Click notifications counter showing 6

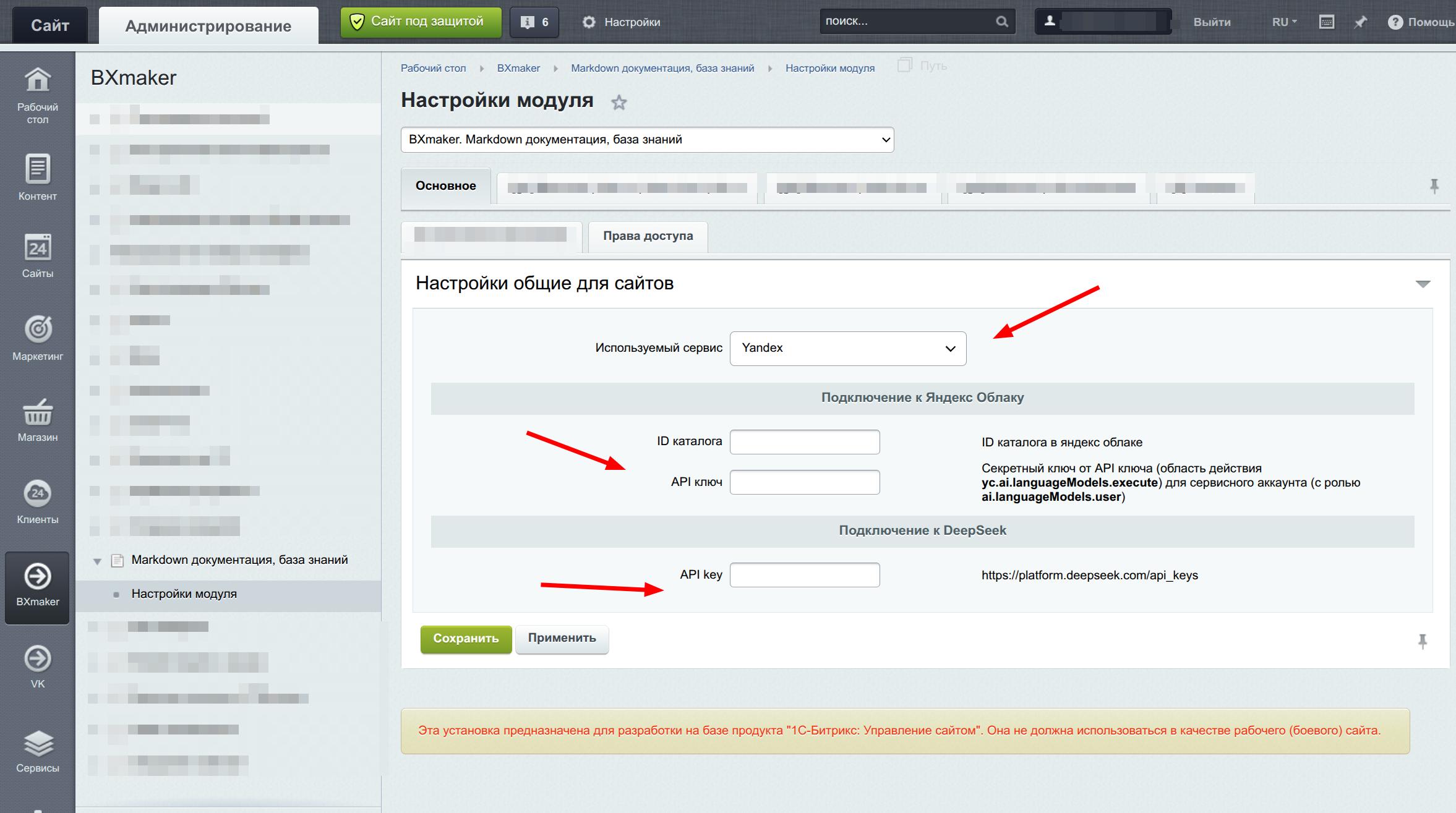[x=534, y=22]
